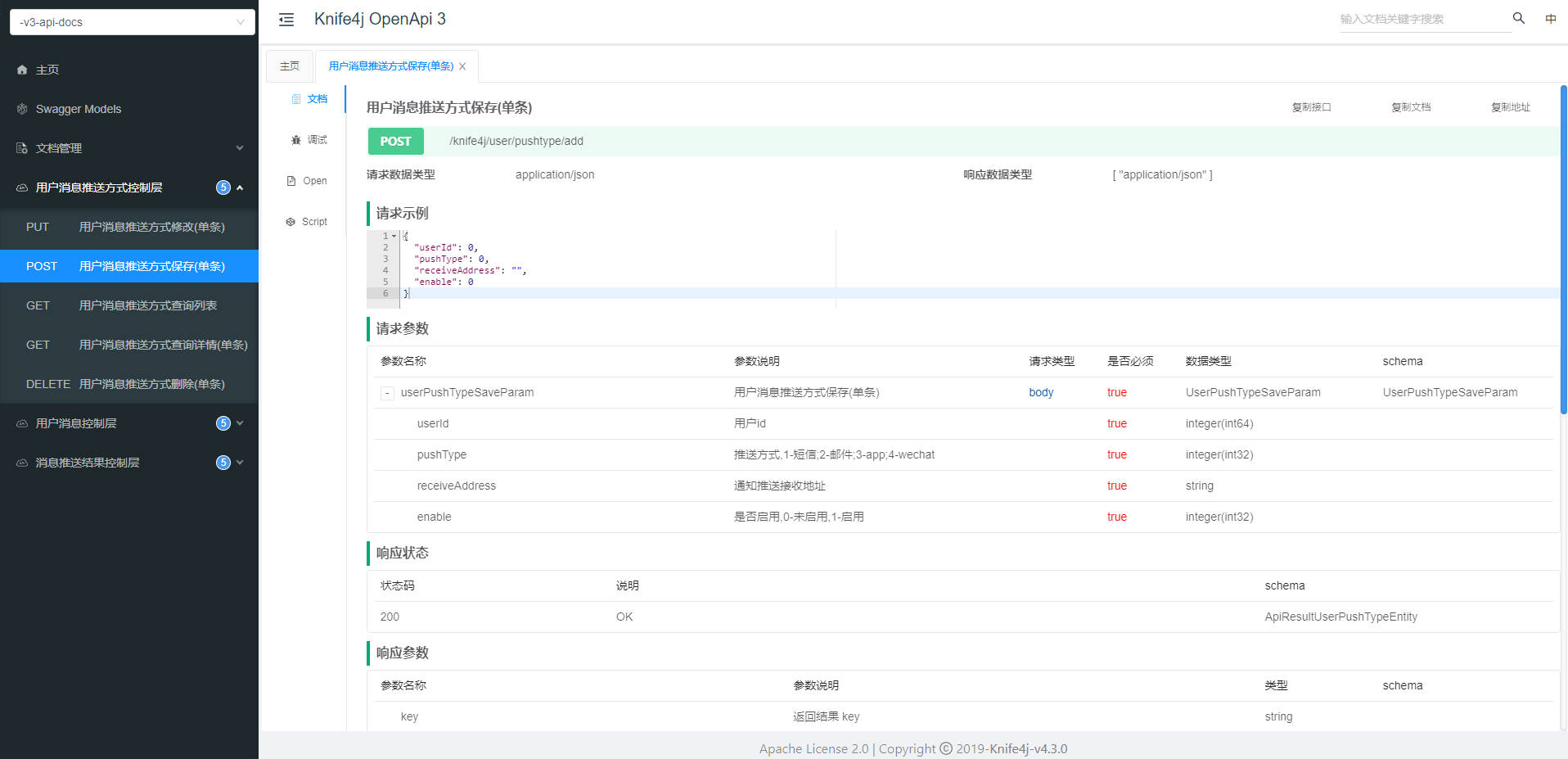This screenshot has width=1568, height=759.
Task: Click the integer(int64) data type cell
Action: [x=1219, y=423]
